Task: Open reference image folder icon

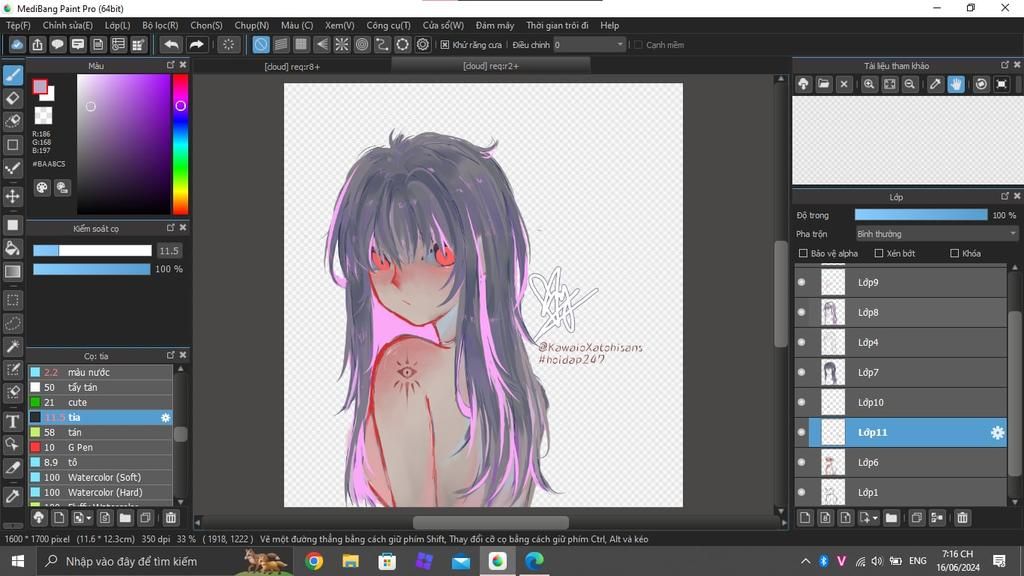Action: tap(824, 84)
